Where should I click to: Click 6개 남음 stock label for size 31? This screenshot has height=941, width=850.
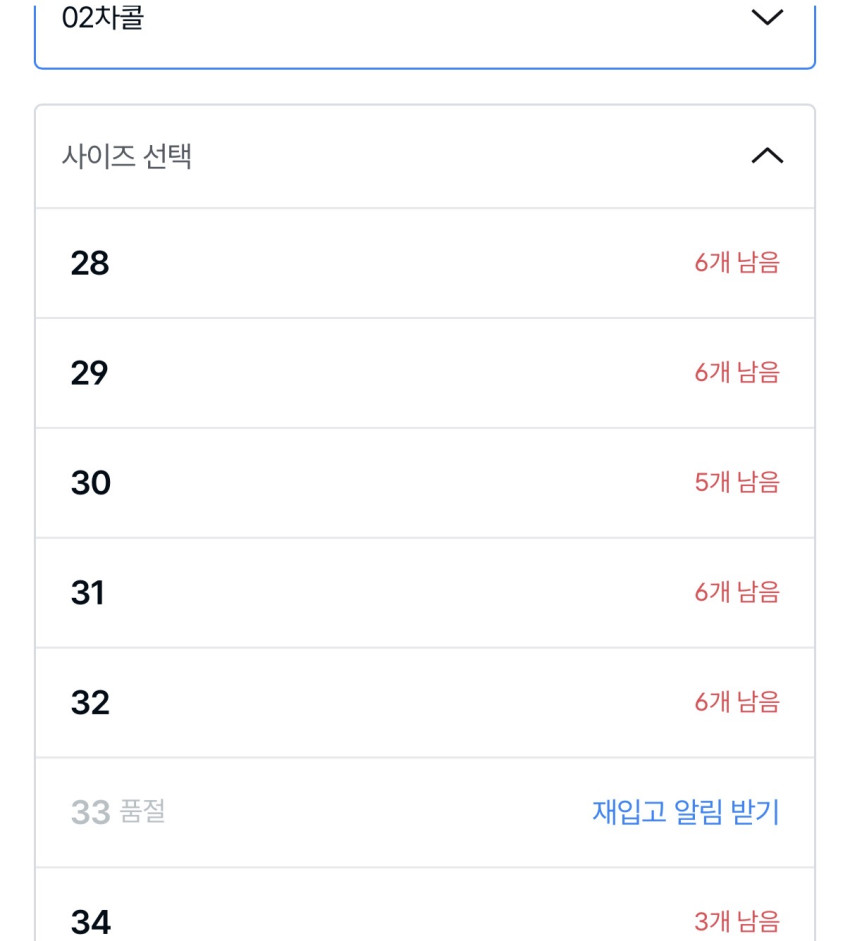coord(737,593)
